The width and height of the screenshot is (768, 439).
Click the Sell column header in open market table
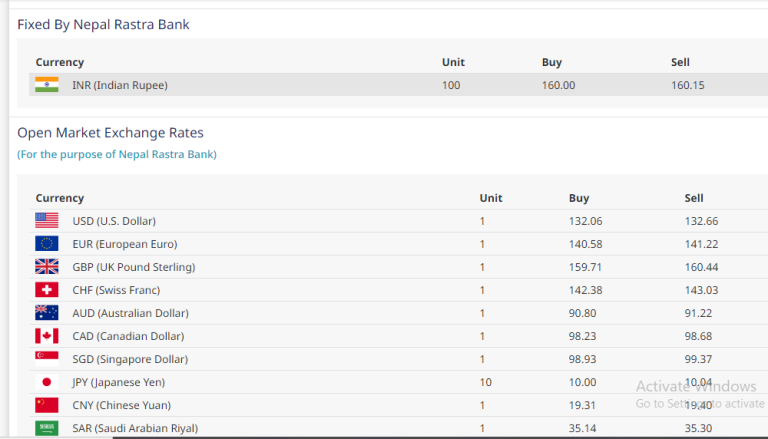click(694, 198)
